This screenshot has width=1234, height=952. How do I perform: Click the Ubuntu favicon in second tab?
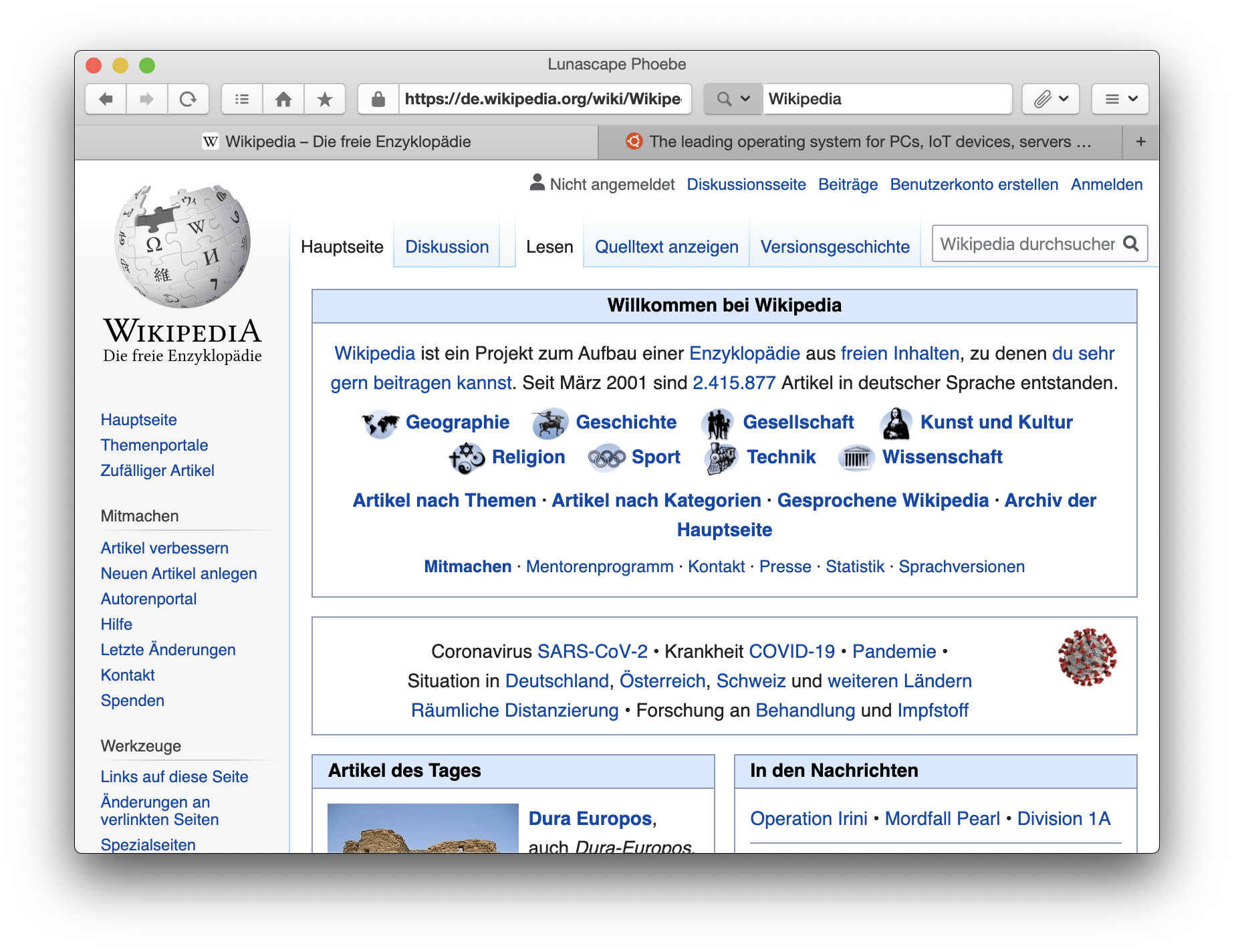point(634,142)
